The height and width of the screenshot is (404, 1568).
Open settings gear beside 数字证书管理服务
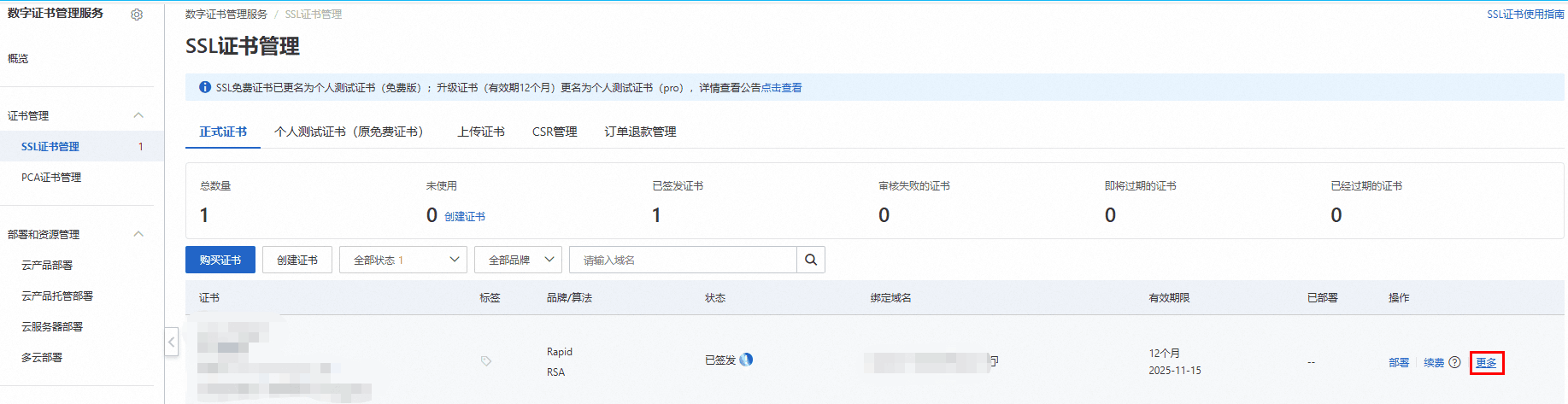pos(137,15)
